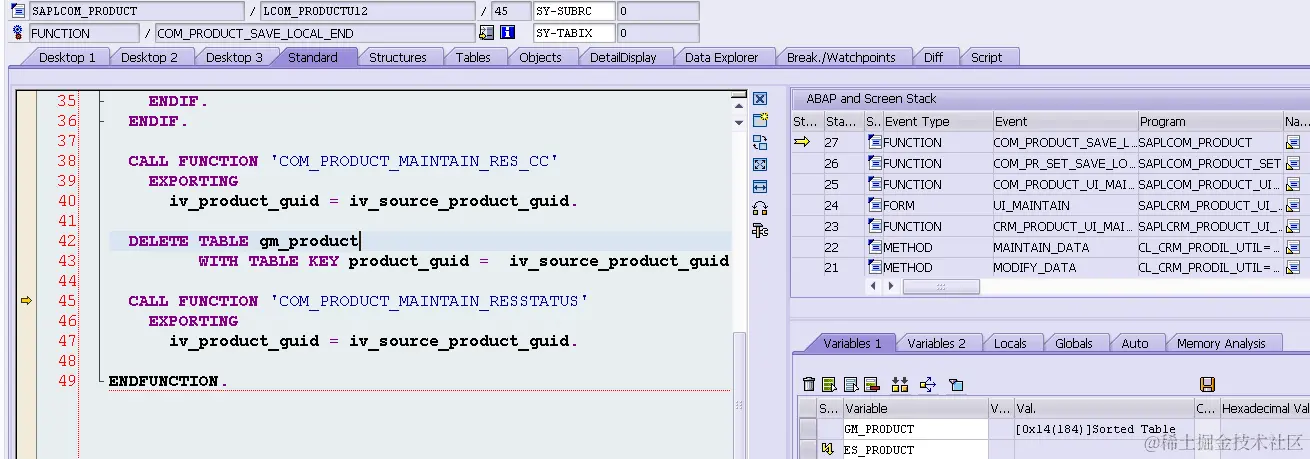Image resolution: width=1310 pixels, height=459 pixels.
Task: Click the maximize horizontally tool icon
Action: (x=759, y=186)
